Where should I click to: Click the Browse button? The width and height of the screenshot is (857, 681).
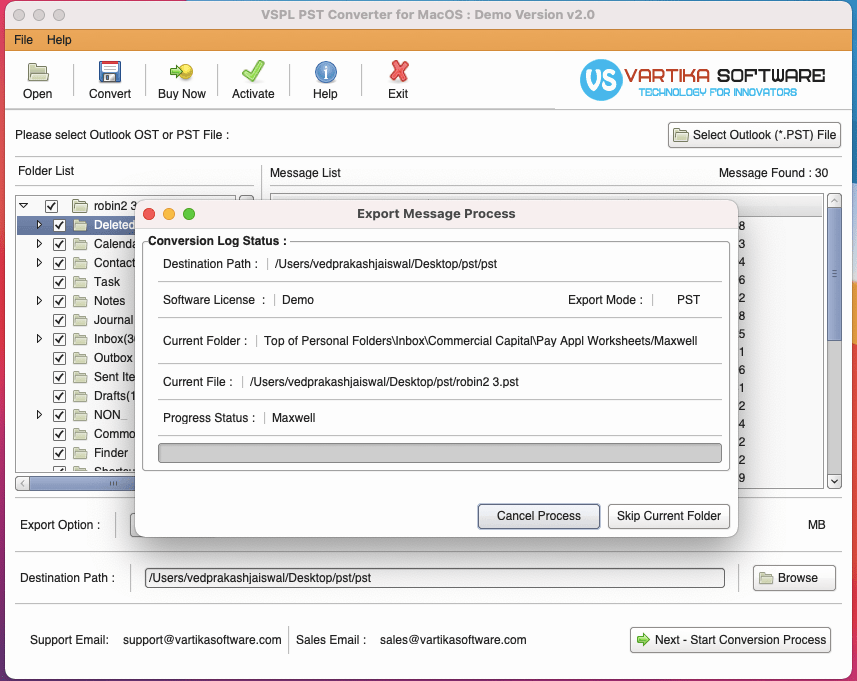794,578
